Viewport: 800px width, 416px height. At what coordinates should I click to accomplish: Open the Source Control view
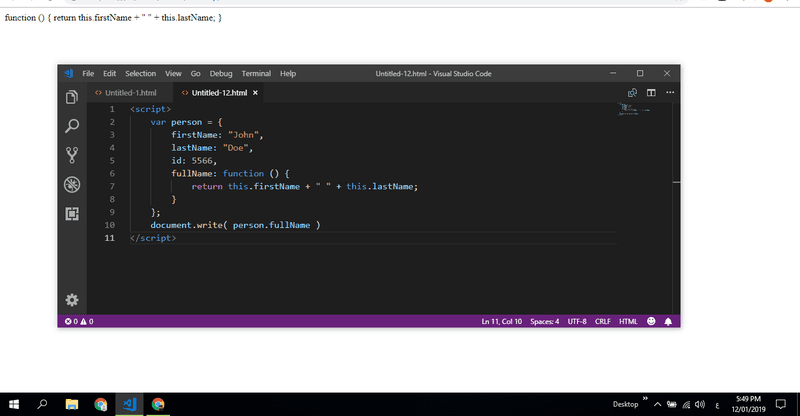coord(72,155)
